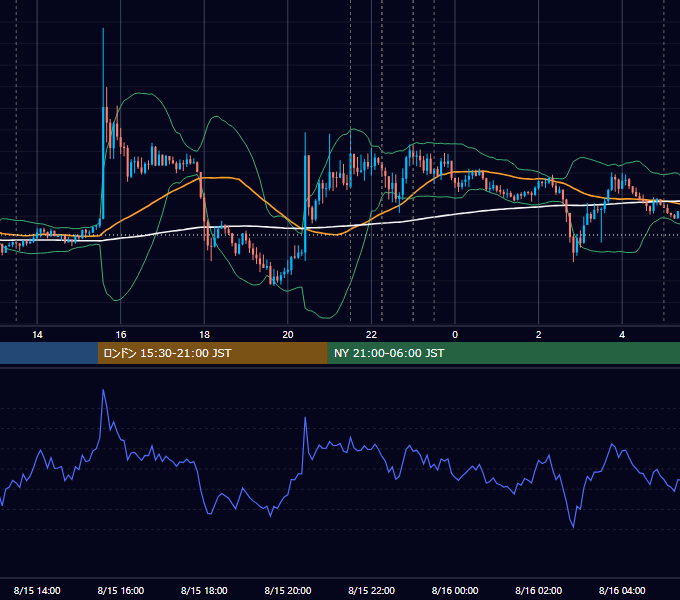
Task: Click the 8/15 18:00 date label
Action: [204, 590]
